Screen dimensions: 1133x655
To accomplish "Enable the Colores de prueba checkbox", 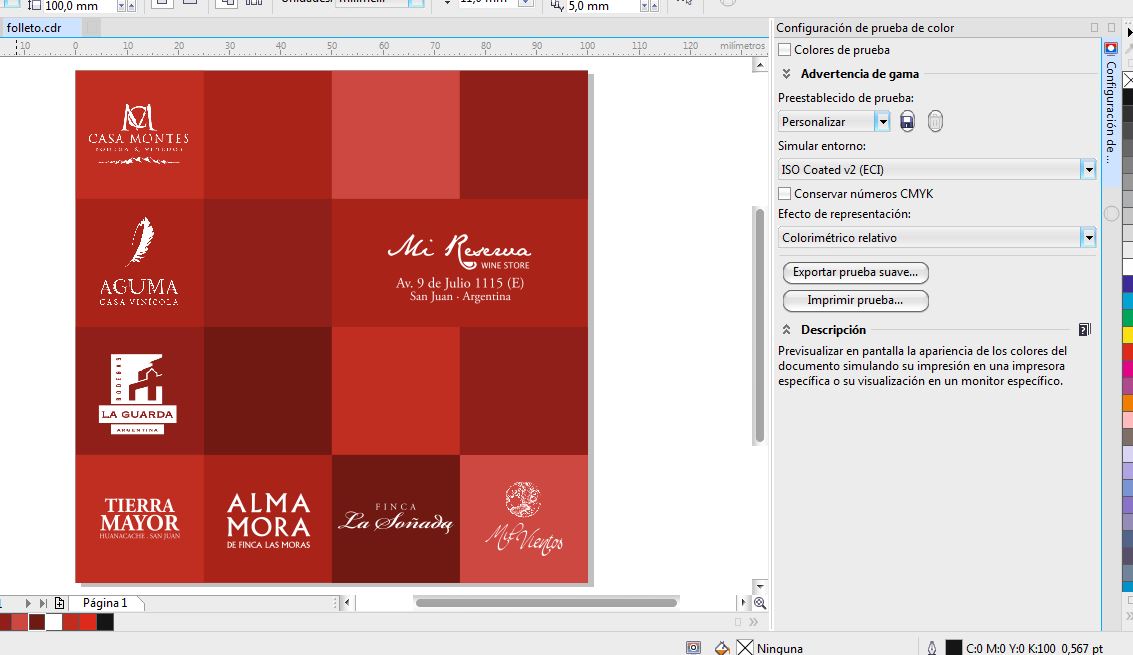I will tap(784, 50).
